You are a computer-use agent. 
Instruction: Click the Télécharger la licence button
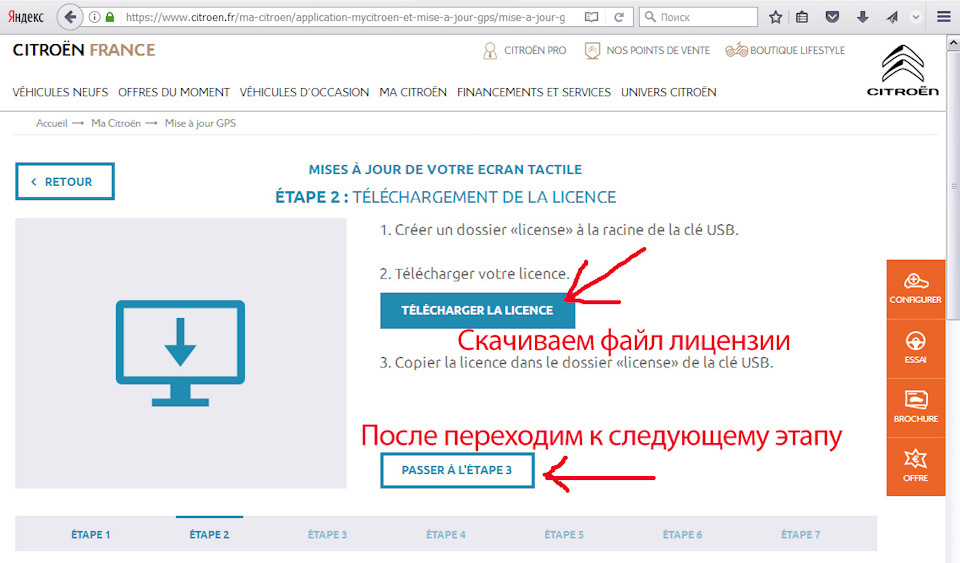click(478, 310)
